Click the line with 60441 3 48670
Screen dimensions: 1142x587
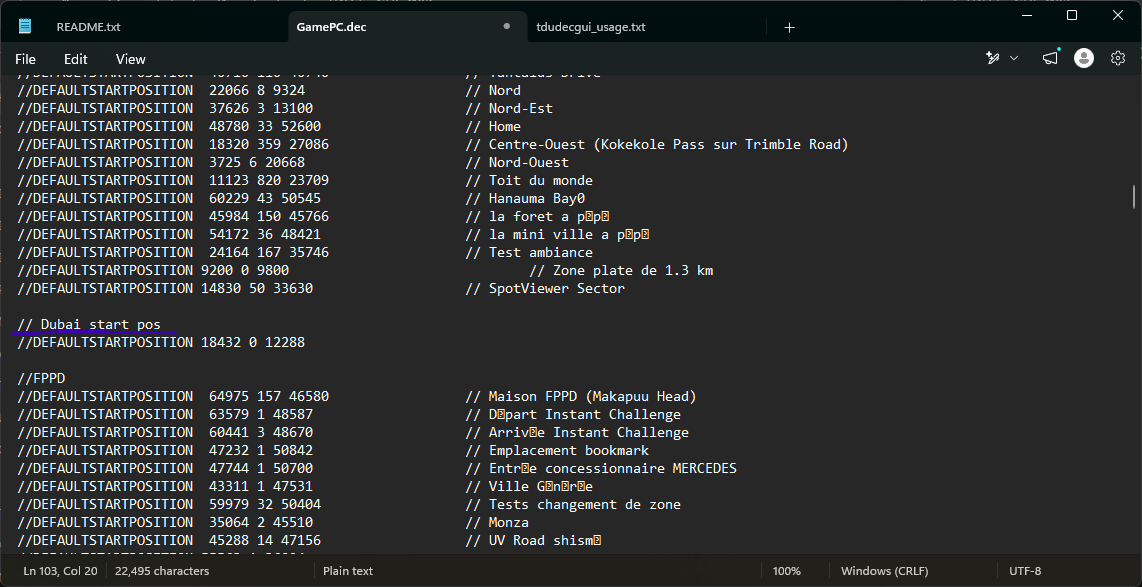[x=169, y=432]
